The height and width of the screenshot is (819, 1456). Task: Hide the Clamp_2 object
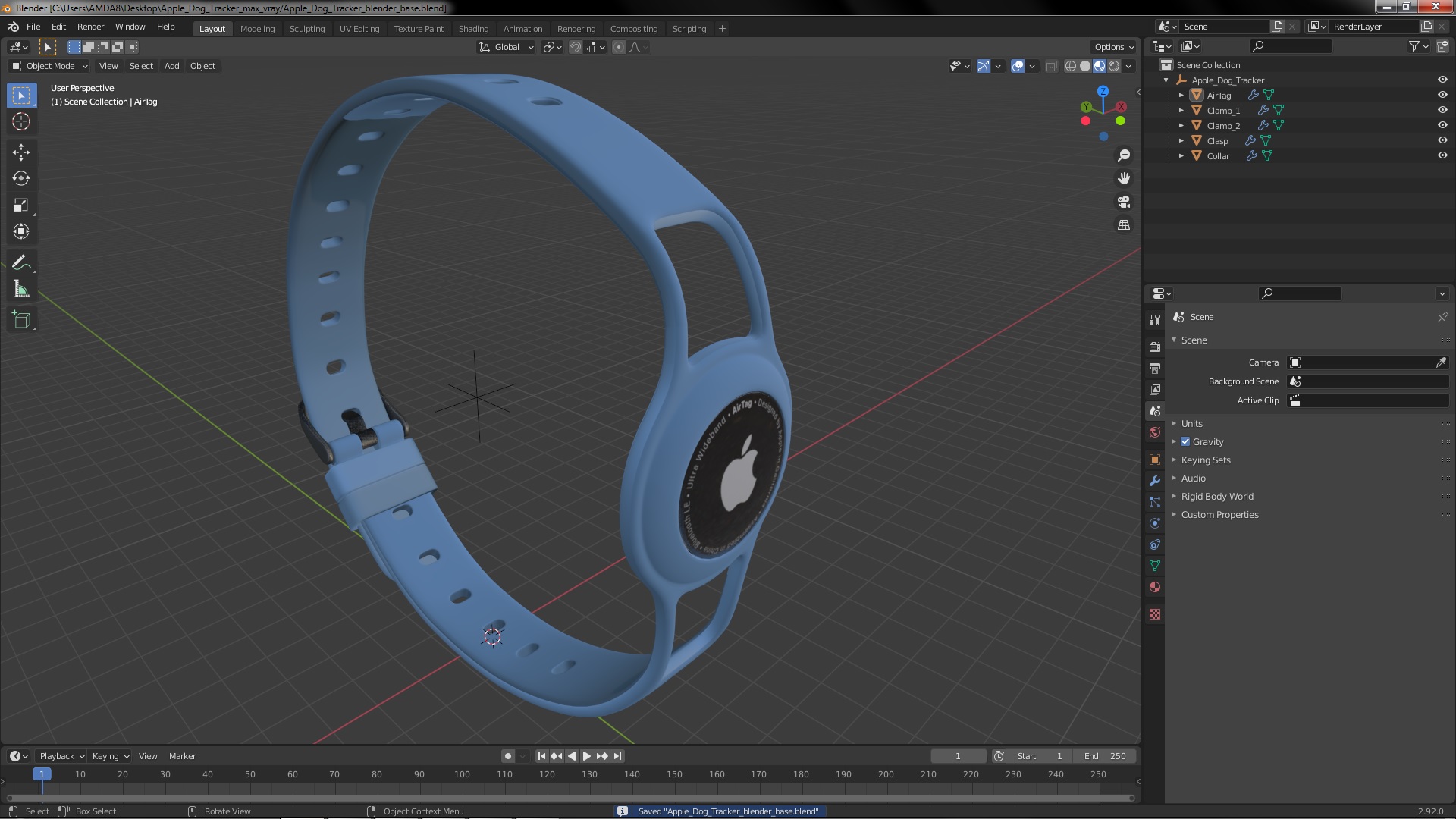[x=1442, y=125]
